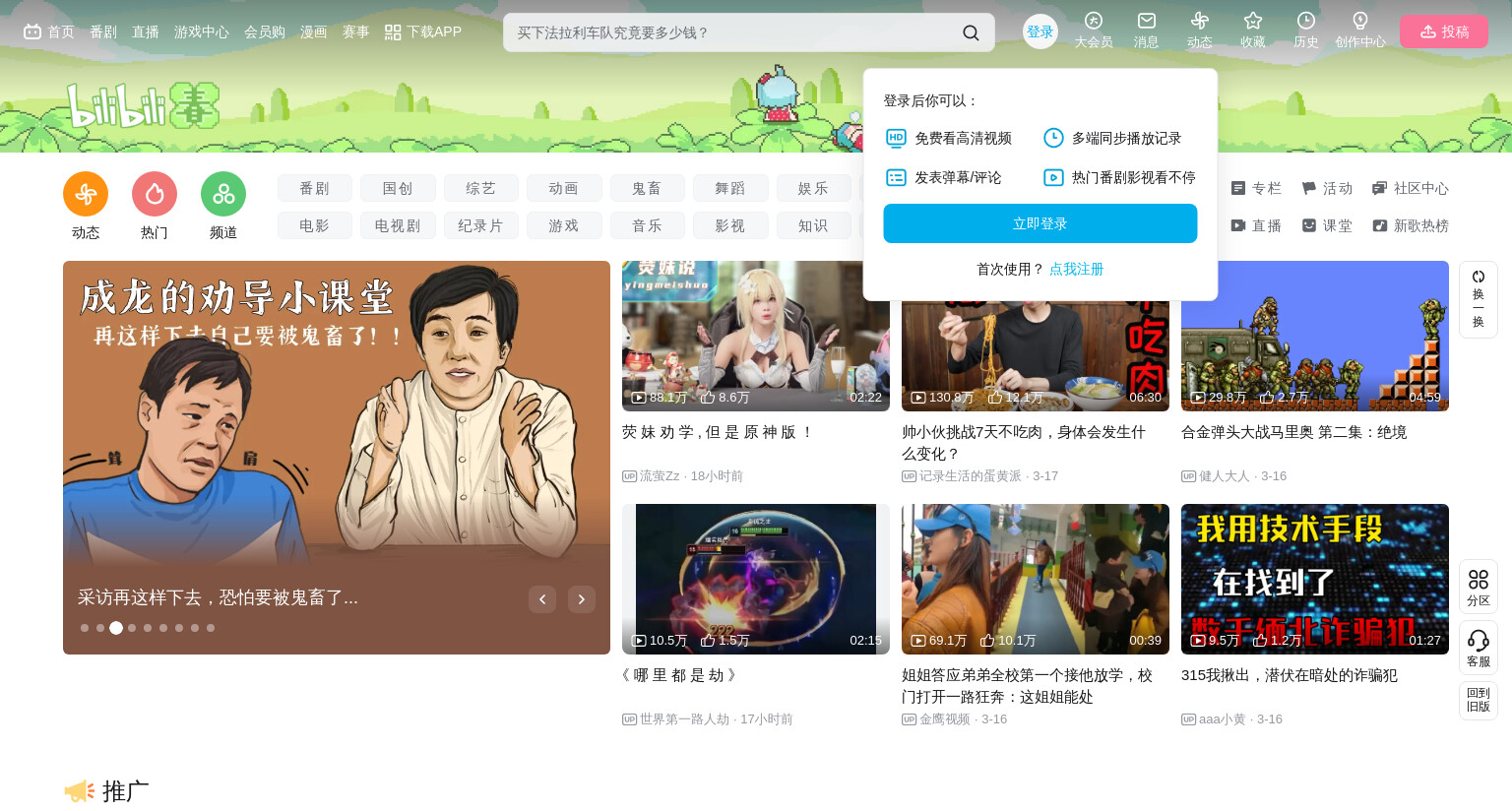The width and height of the screenshot is (1512, 811).
Task: Open 收藏 favorites star icon
Action: pyautogui.click(x=1252, y=31)
